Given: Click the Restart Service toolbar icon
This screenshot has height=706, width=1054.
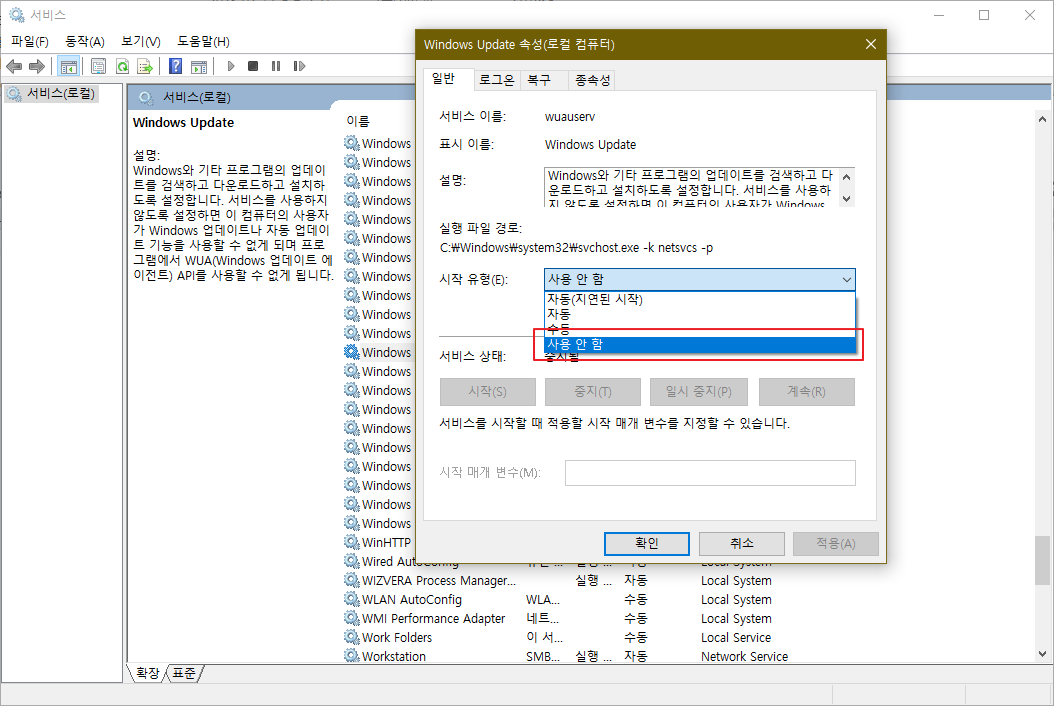Looking at the screenshot, I should tap(299, 66).
